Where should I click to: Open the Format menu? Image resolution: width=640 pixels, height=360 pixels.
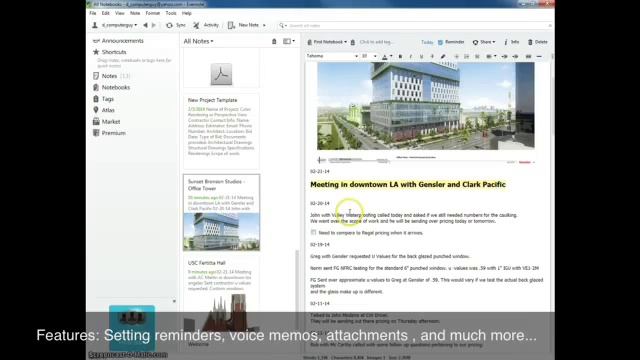[x=153, y=13]
